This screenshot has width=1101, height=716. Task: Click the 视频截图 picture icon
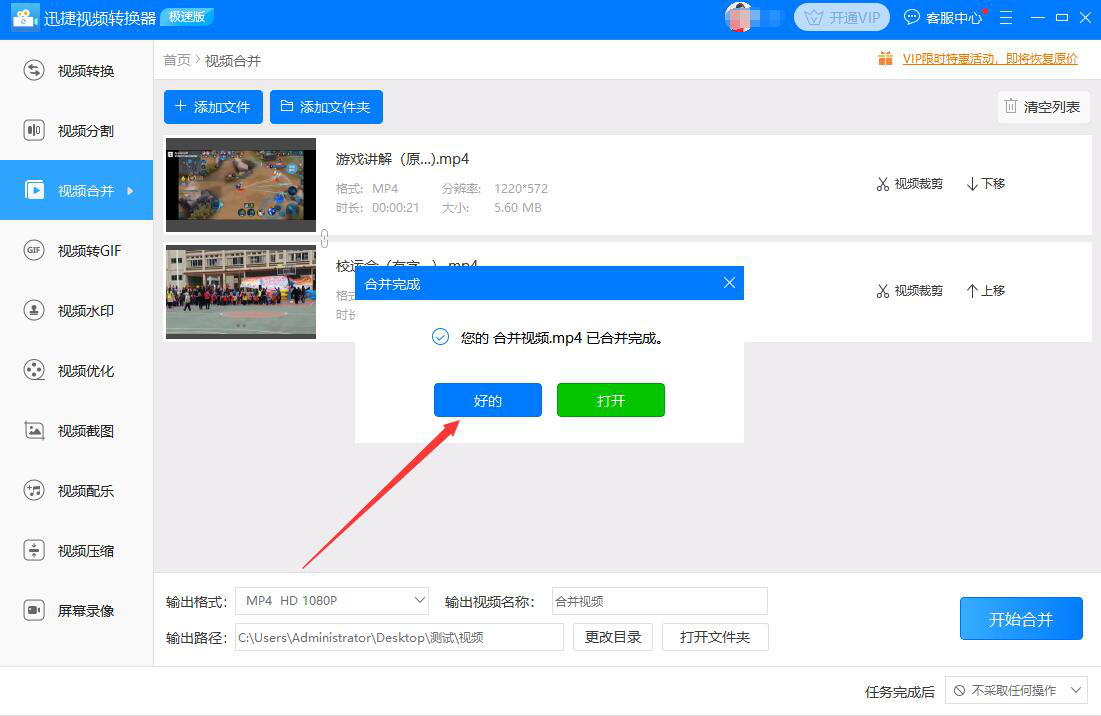(x=34, y=430)
